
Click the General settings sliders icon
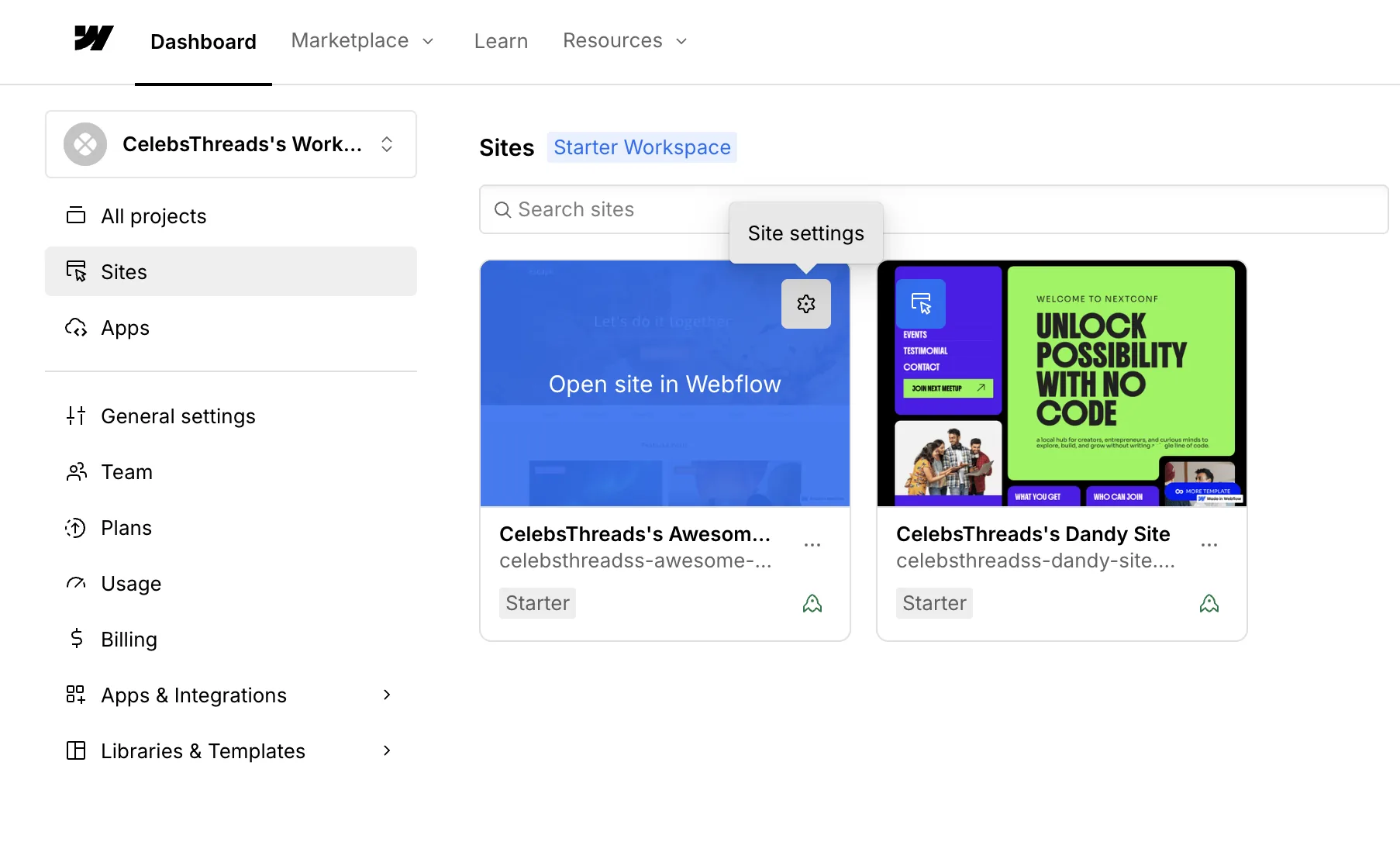pos(76,416)
